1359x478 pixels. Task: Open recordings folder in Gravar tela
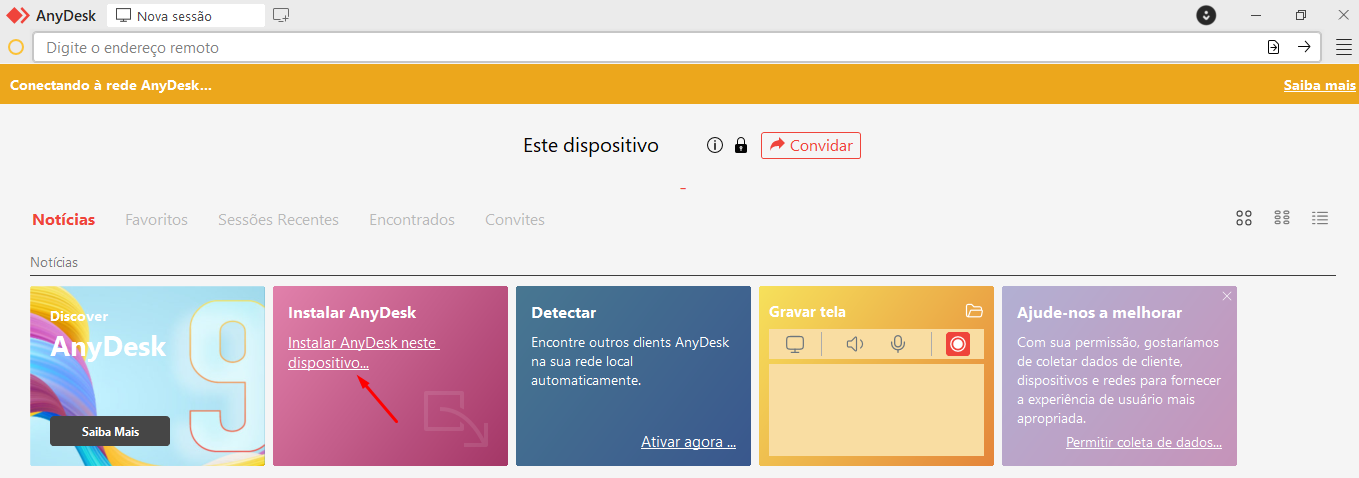point(974,311)
